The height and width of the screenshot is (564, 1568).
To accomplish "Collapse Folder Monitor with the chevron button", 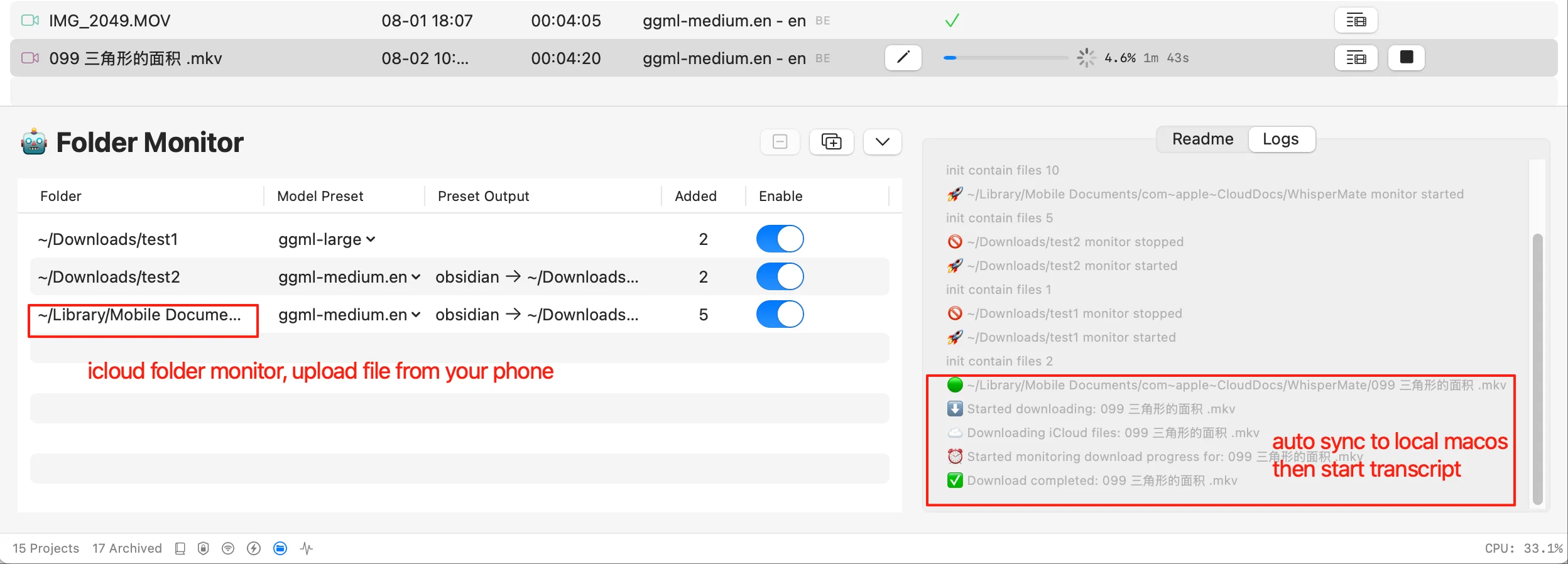I will point(882,142).
